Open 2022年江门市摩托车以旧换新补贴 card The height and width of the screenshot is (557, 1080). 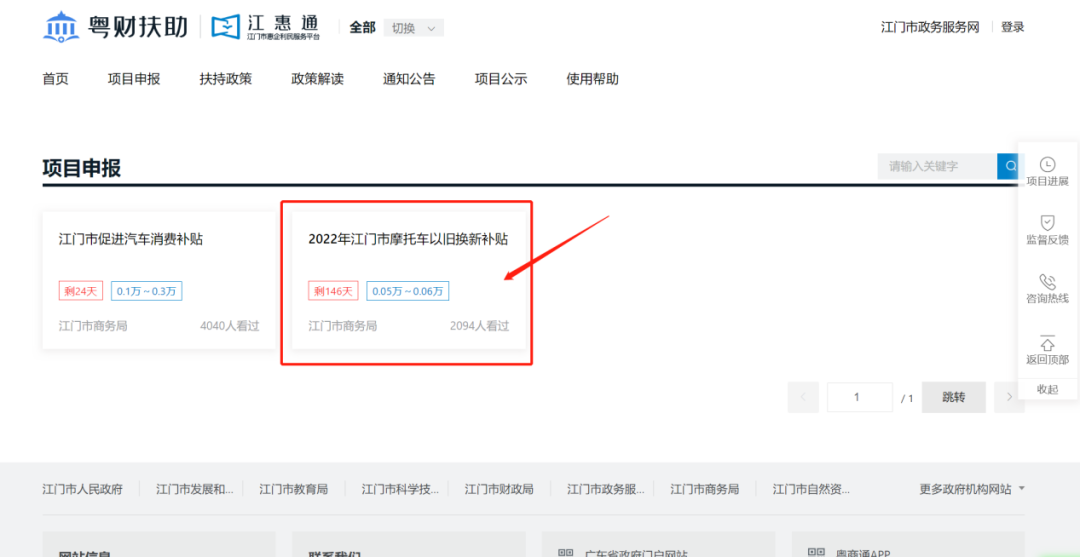(x=409, y=280)
